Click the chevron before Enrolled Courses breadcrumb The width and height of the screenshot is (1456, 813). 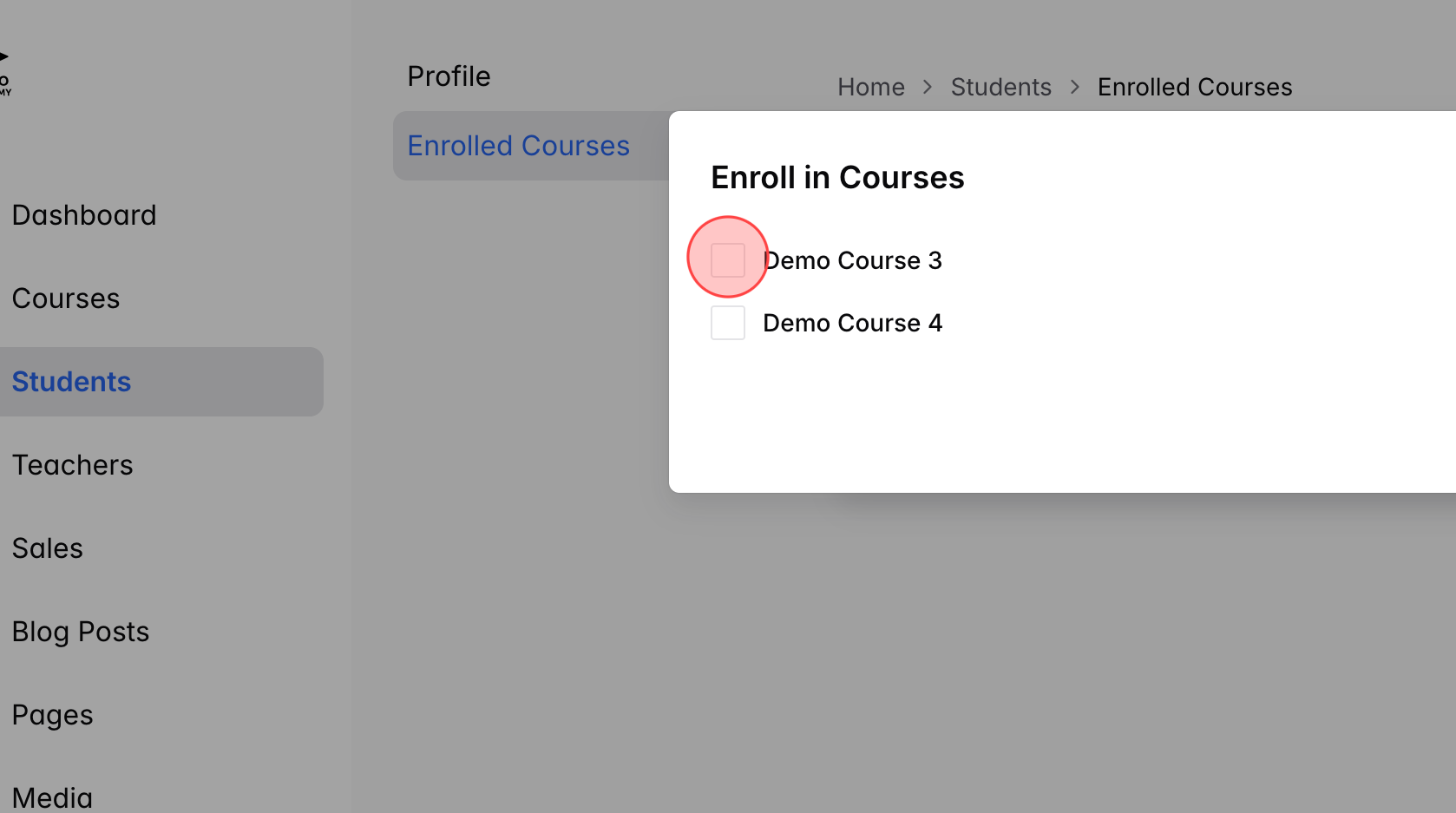(x=1074, y=87)
